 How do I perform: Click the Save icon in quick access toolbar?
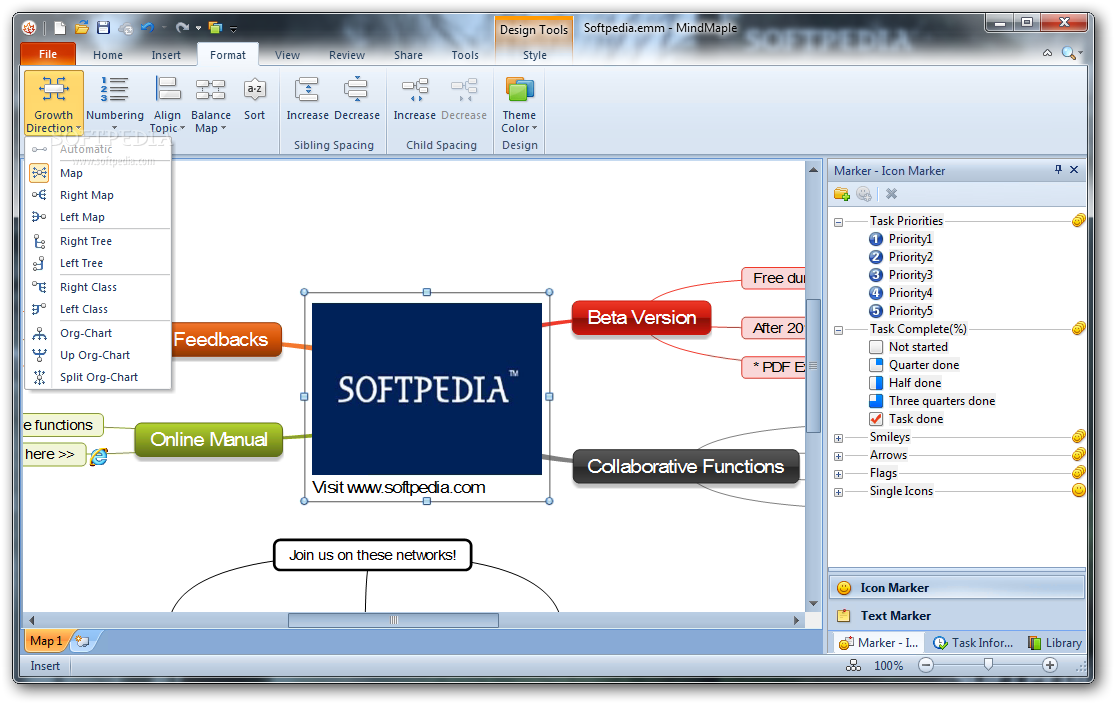[x=104, y=28]
